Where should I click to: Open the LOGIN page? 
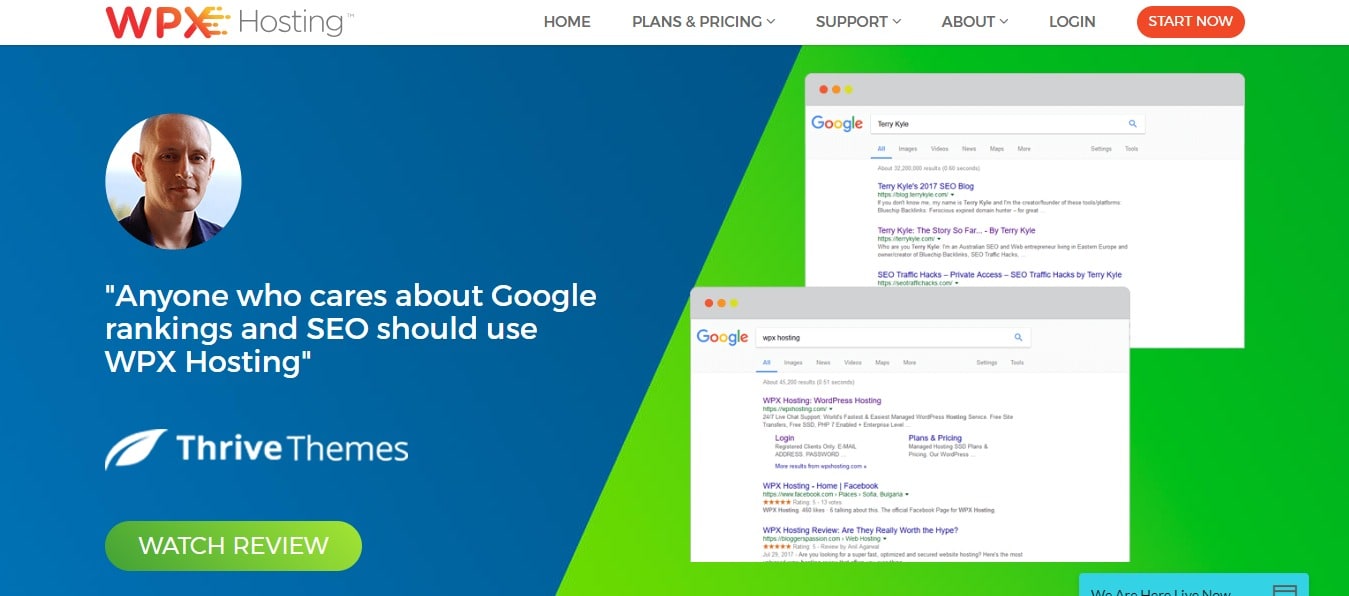point(1072,21)
